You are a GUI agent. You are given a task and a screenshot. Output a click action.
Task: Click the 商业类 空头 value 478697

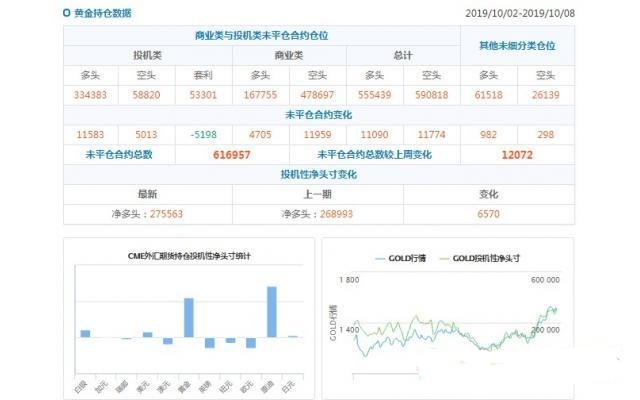point(317,95)
